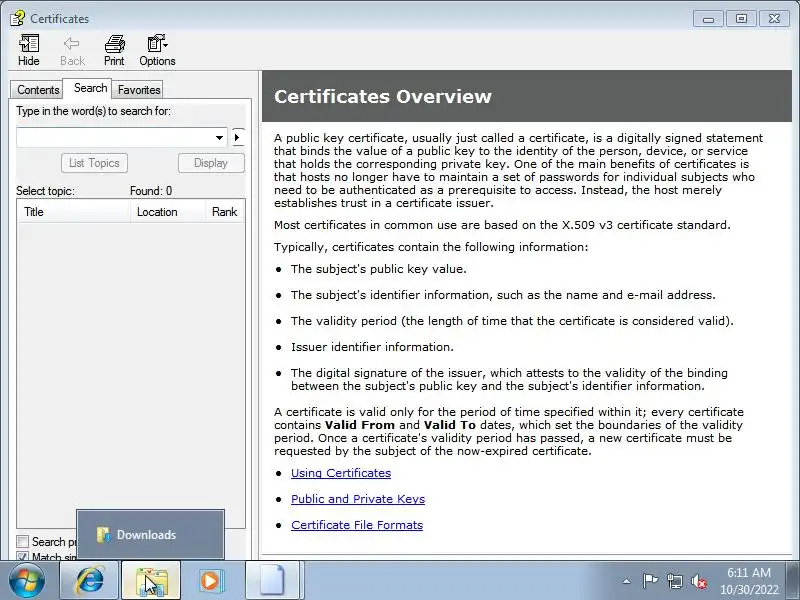Click the List Topics button

click(x=94, y=163)
